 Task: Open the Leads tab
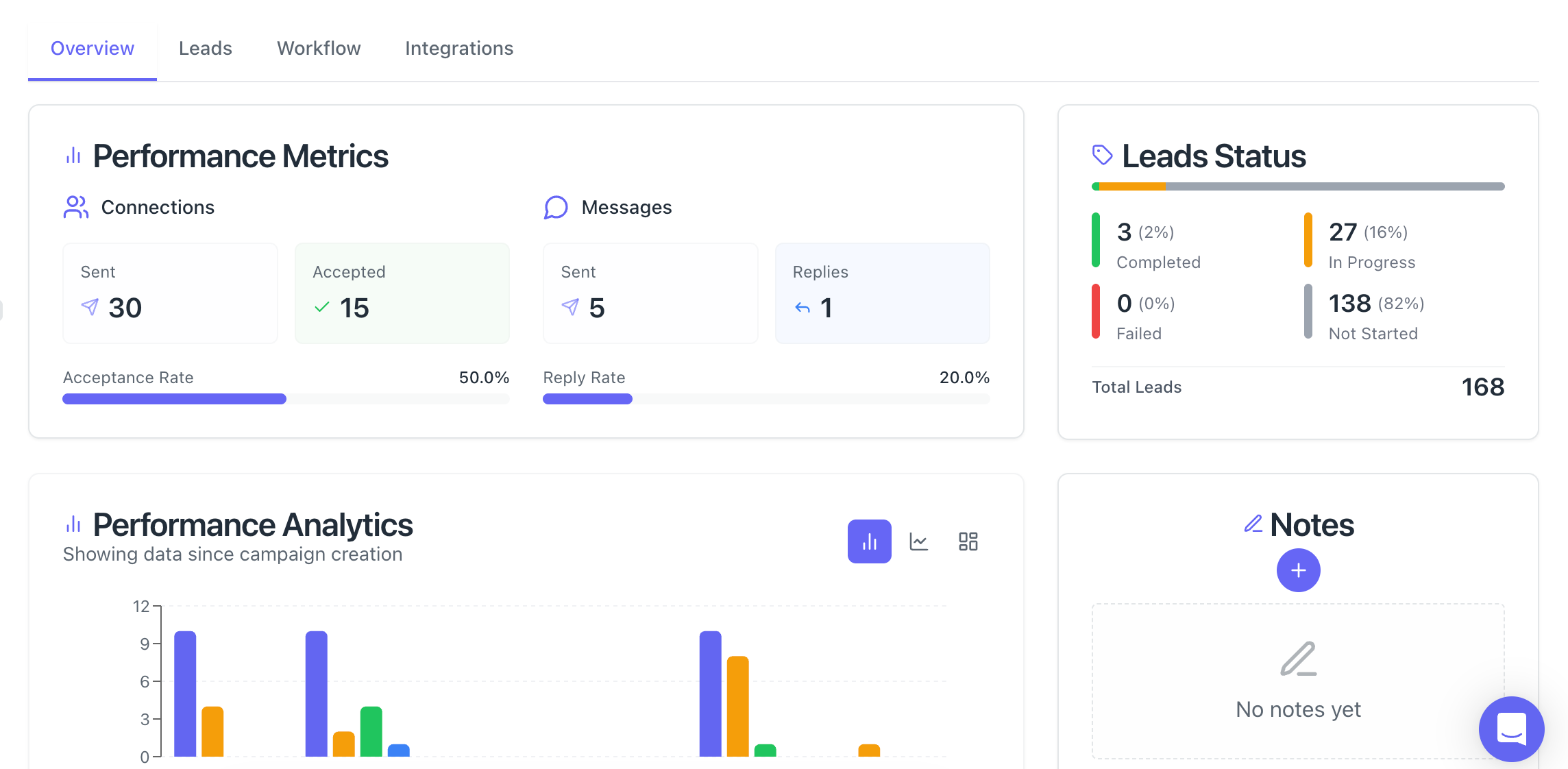[205, 49]
